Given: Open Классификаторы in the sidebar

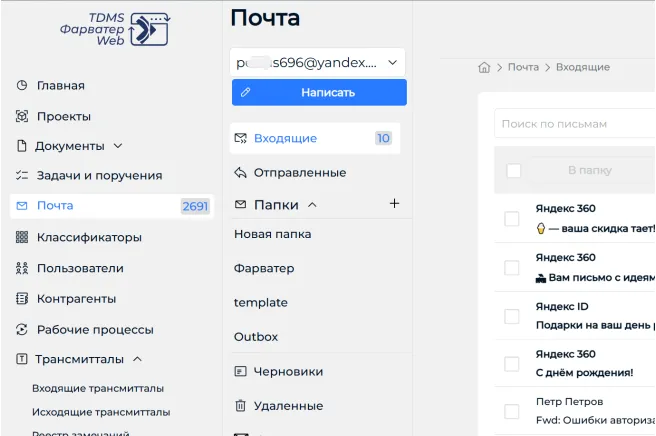Looking at the screenshot, I should click(89, 238).
